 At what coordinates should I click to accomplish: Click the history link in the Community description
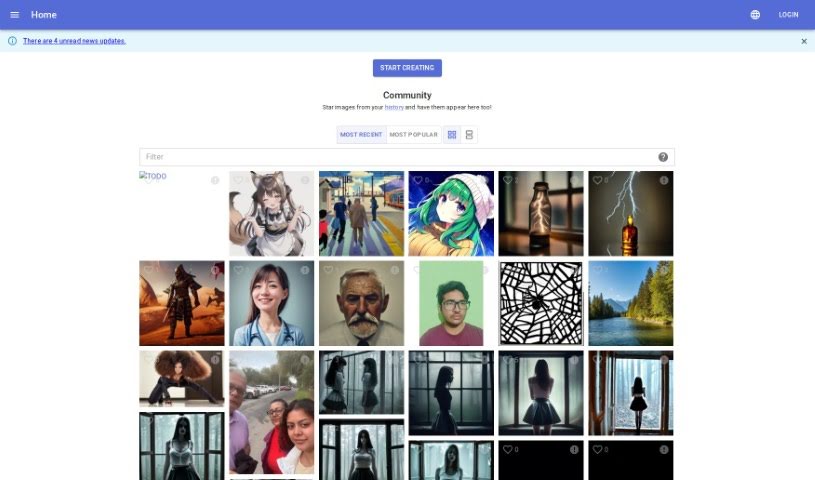click(394, 107)
